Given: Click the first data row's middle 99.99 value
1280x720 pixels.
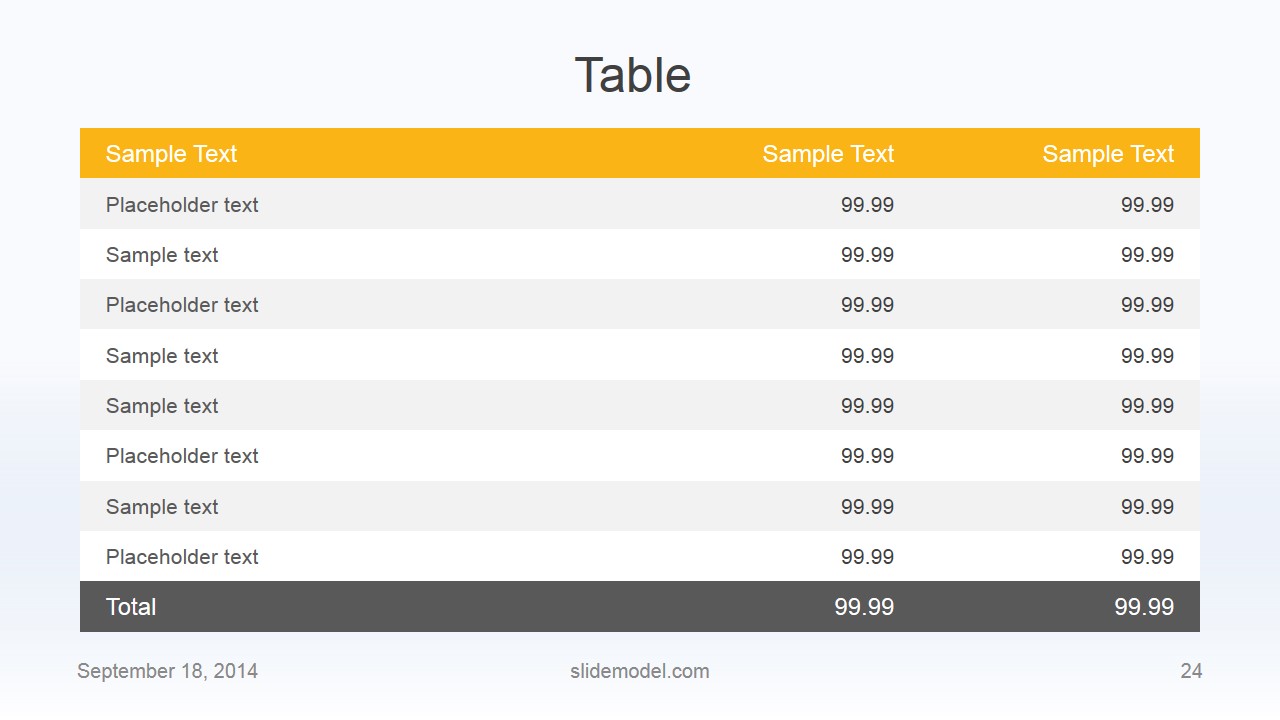Looking at the screenshot, I should [867, 205].
